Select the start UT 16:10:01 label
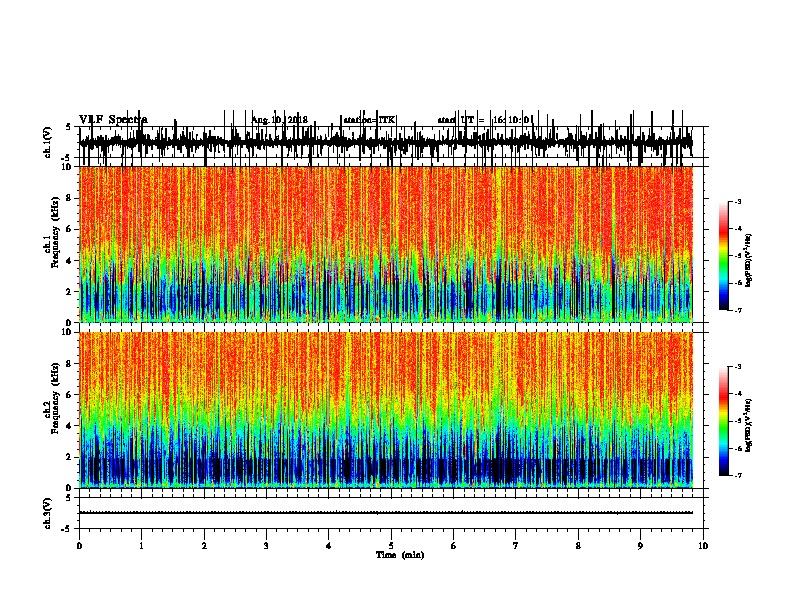The width and height of the screenshot is (792, 612). click(485, 120)
